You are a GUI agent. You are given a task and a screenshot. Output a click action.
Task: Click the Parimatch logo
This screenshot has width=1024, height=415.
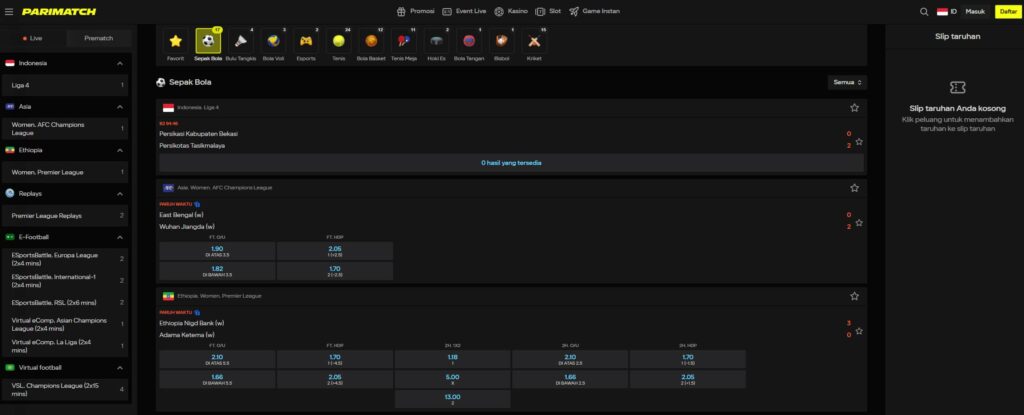[59, 12]
